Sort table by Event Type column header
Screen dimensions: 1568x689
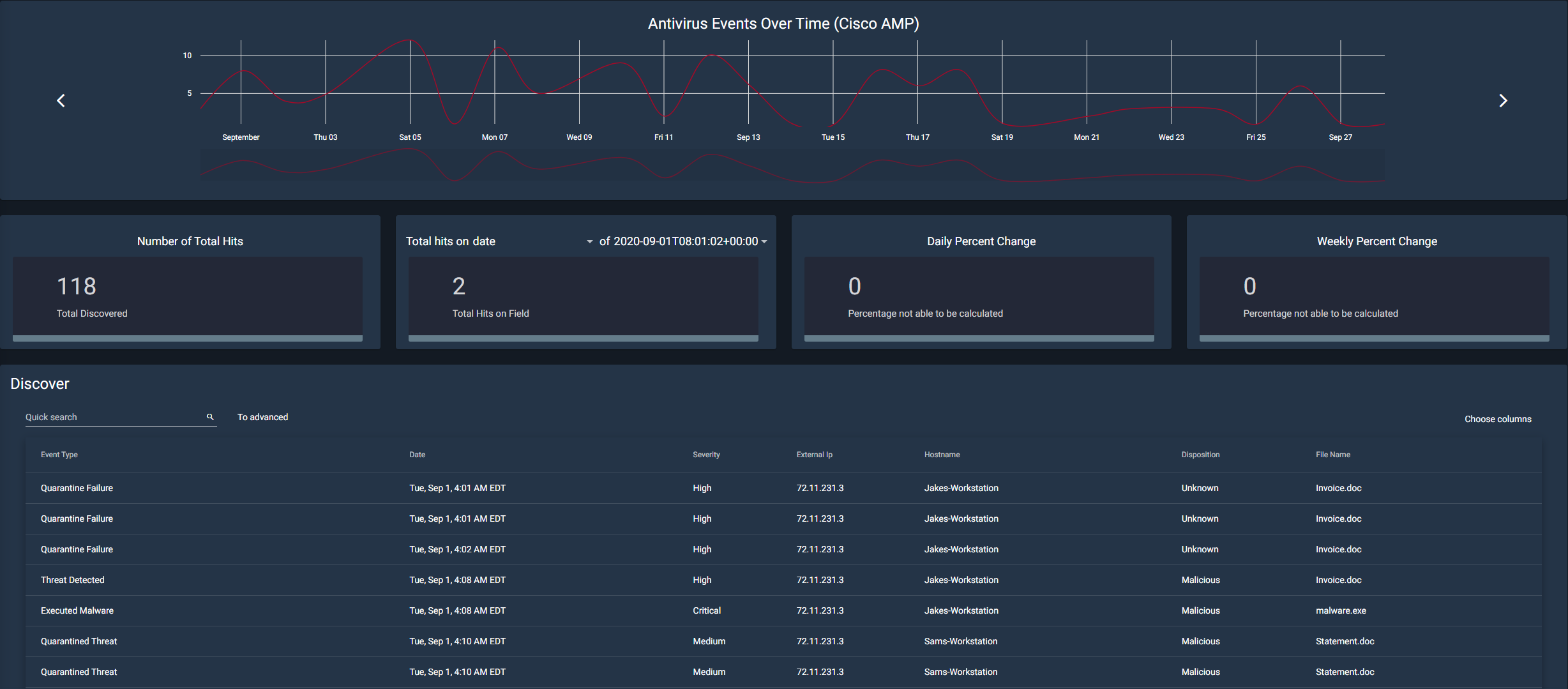59,455
